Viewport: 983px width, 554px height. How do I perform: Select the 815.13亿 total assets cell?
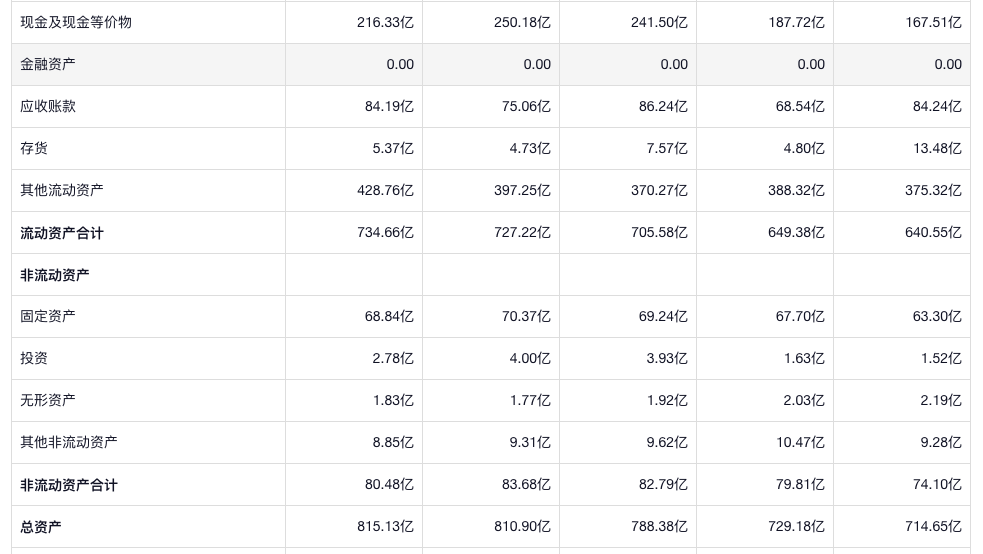pos(385,527)
